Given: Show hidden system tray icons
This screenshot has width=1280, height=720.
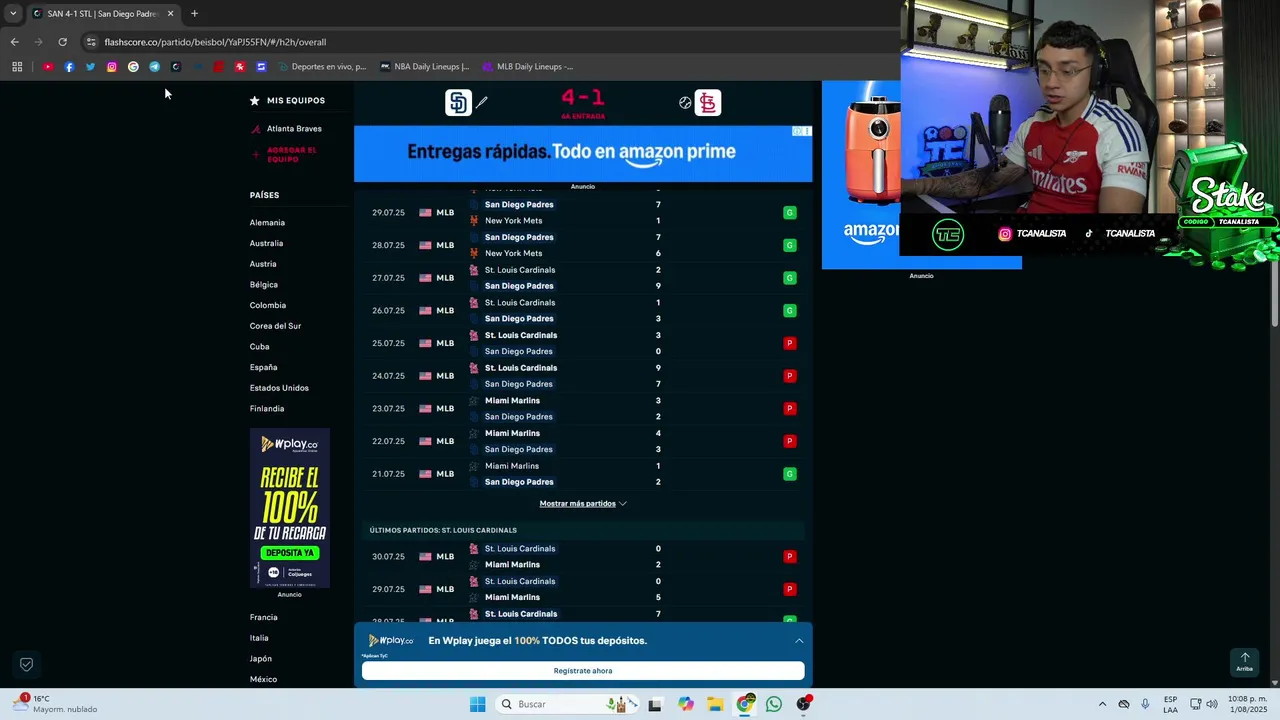Looking at the screenshot, I should (x=1102, y=704).
